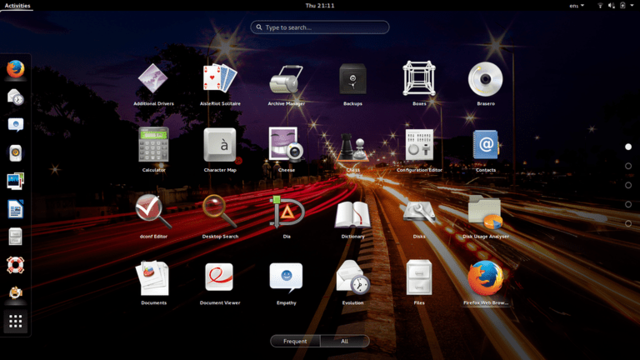
Task: Launch the Backups app
Action: (353, 79)
